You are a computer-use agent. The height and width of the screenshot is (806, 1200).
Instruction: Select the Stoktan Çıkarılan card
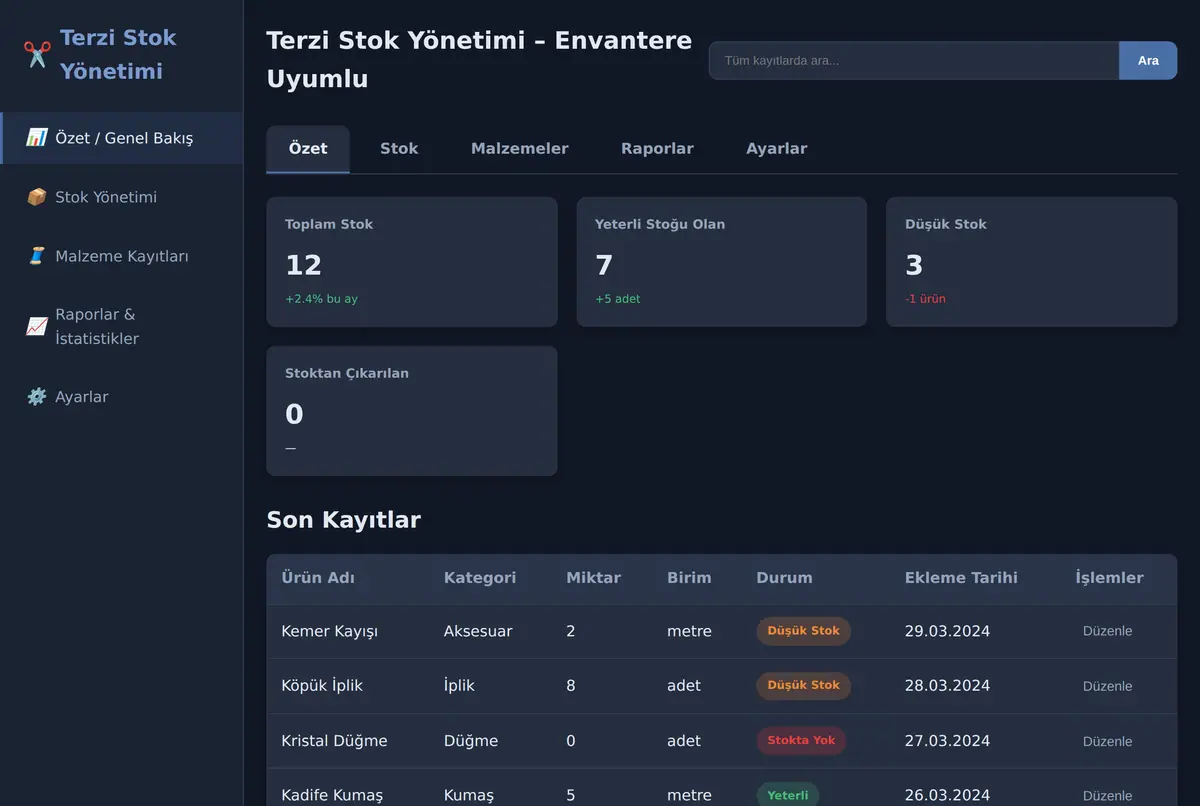point(412,411)
